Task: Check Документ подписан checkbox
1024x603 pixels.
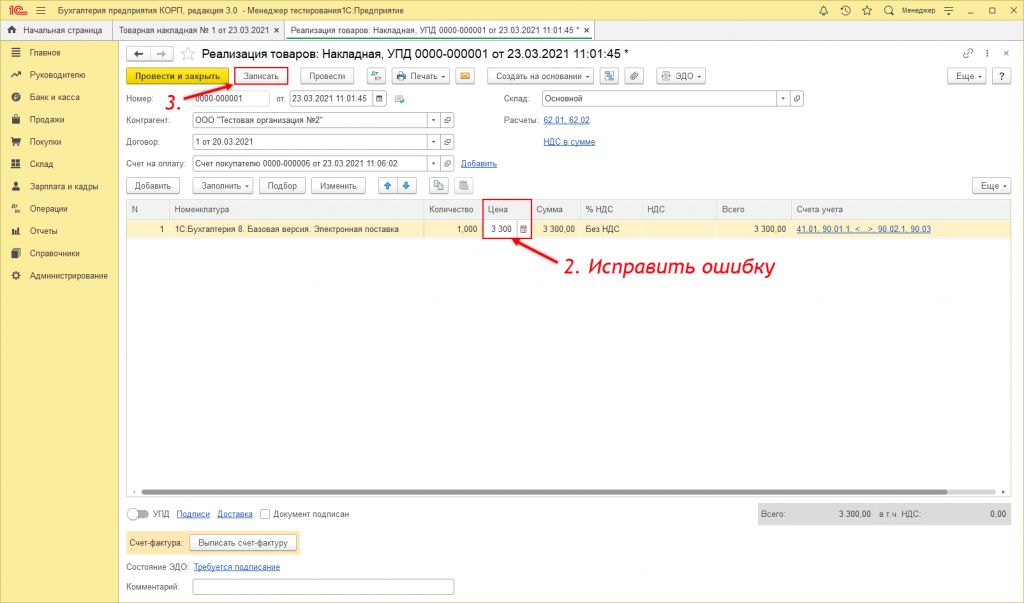Action: (264, 514)
